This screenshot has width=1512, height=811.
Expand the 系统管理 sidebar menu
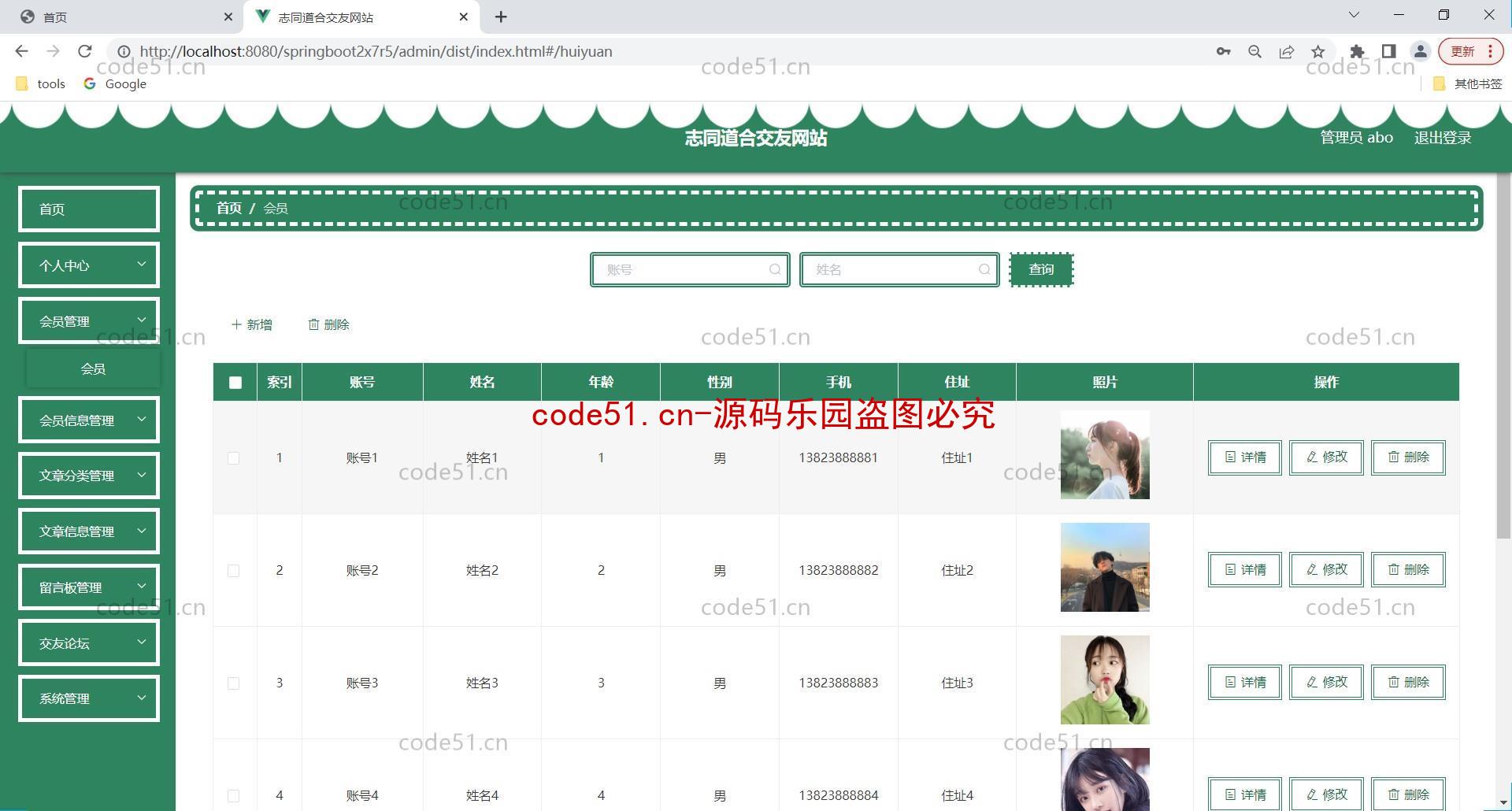pos(89,698)
